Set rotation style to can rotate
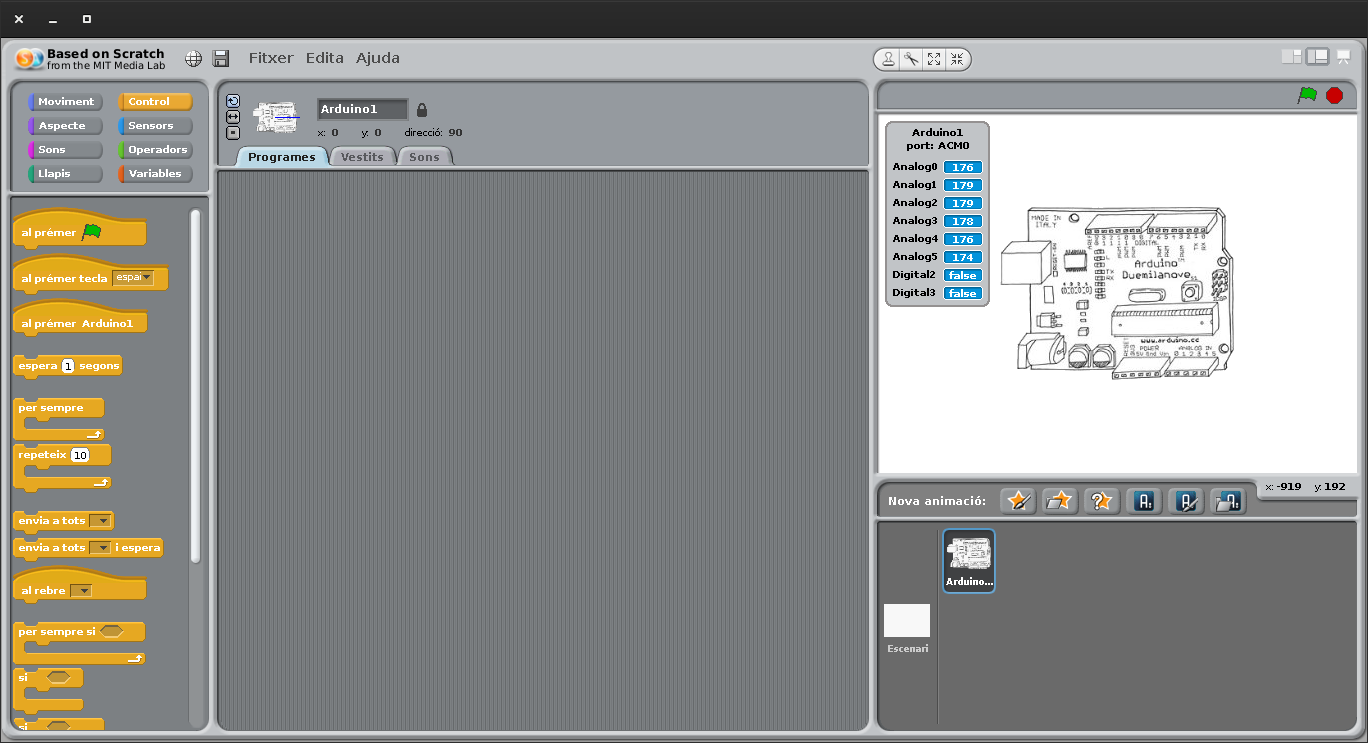 tap(233, 100)
